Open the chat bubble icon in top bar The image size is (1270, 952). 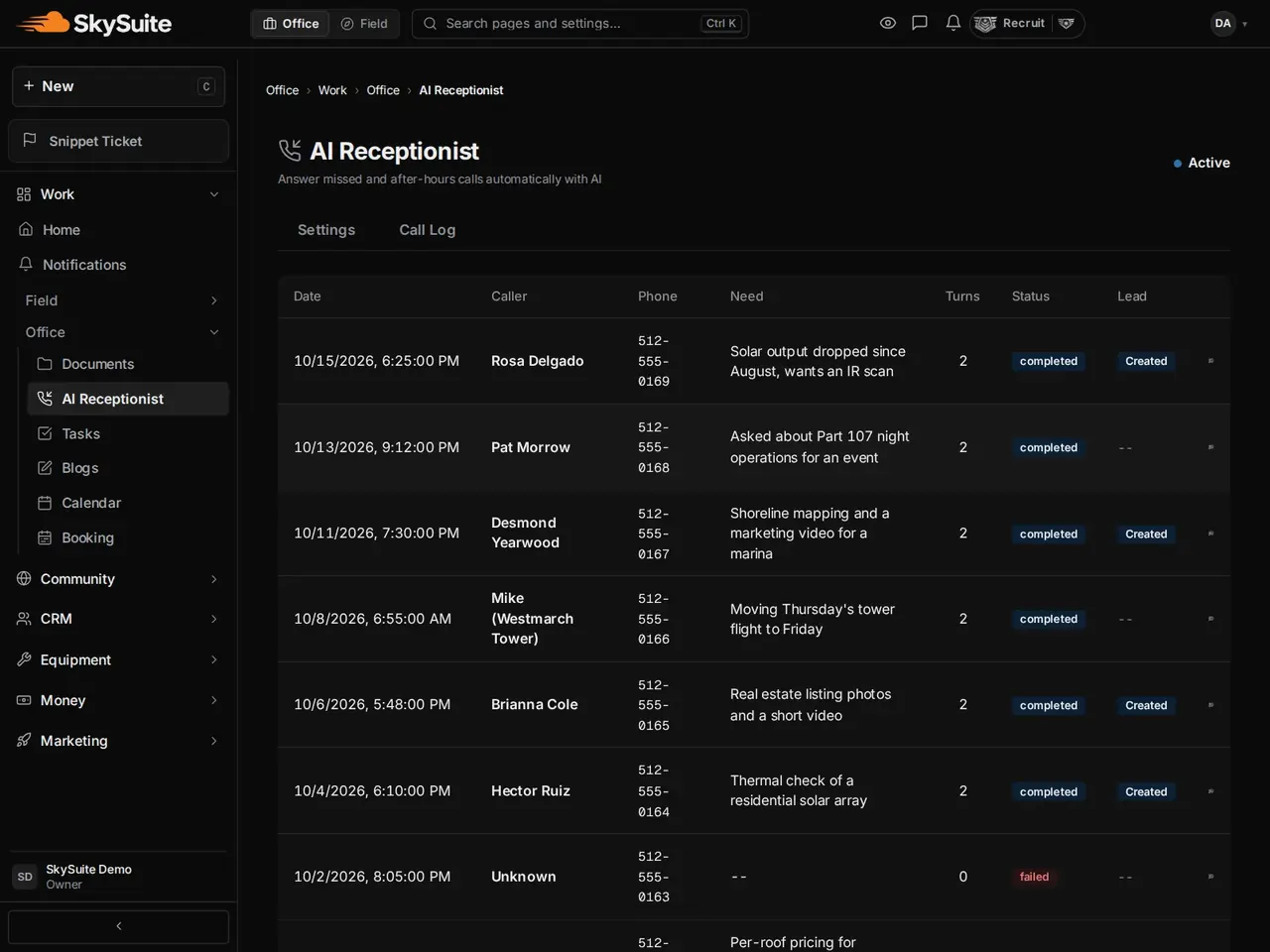(920, 23)
